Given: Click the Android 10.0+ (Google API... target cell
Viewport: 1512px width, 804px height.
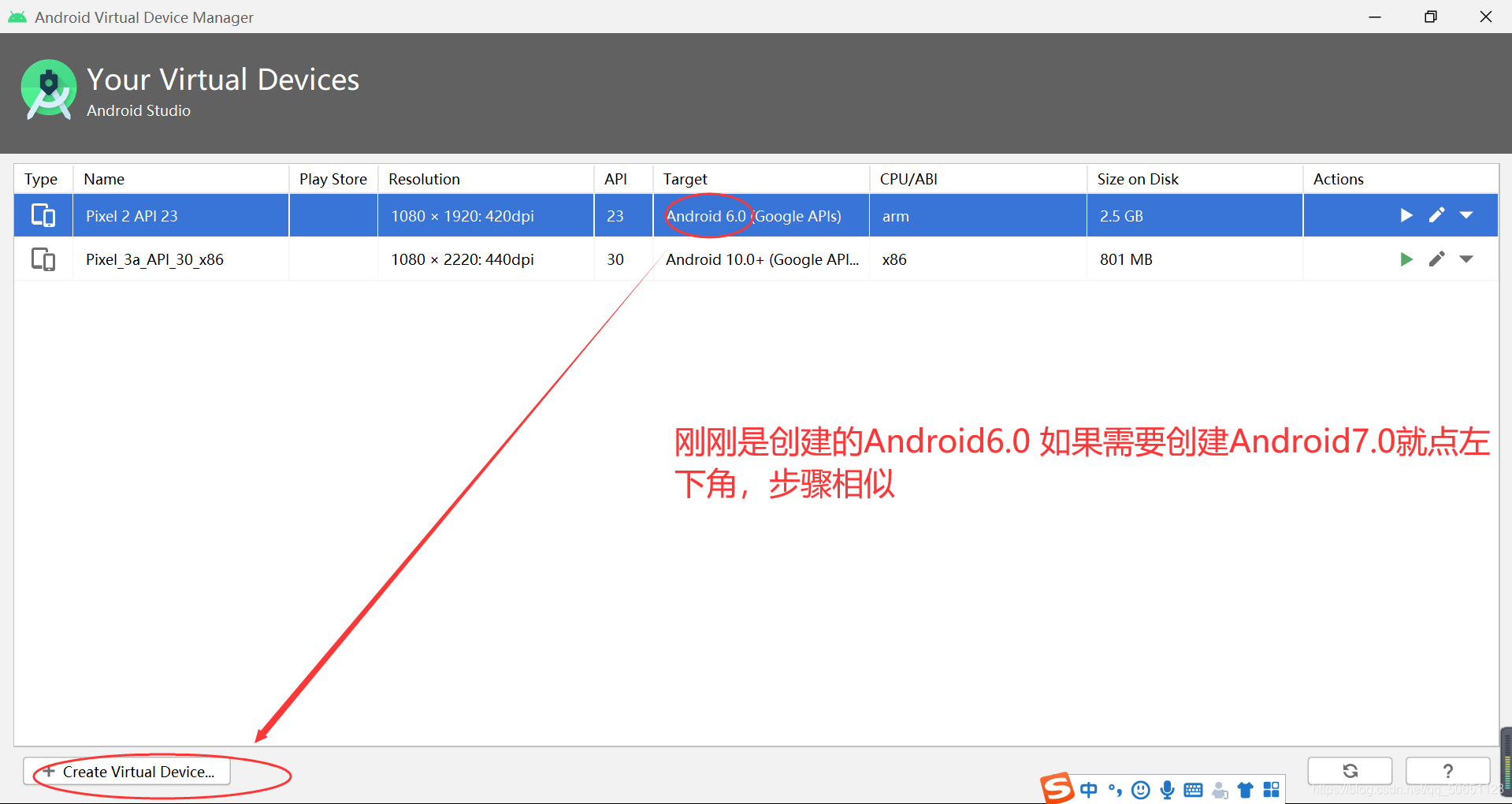Looking at the screenshot, I should tap(761, 259).
